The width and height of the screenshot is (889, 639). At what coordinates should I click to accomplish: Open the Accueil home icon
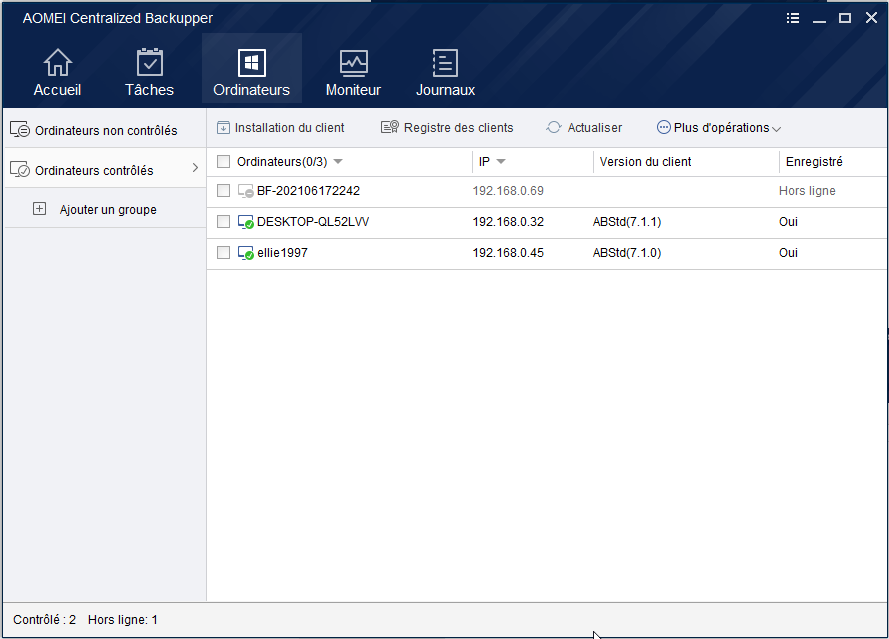click(x=58, y=62)
